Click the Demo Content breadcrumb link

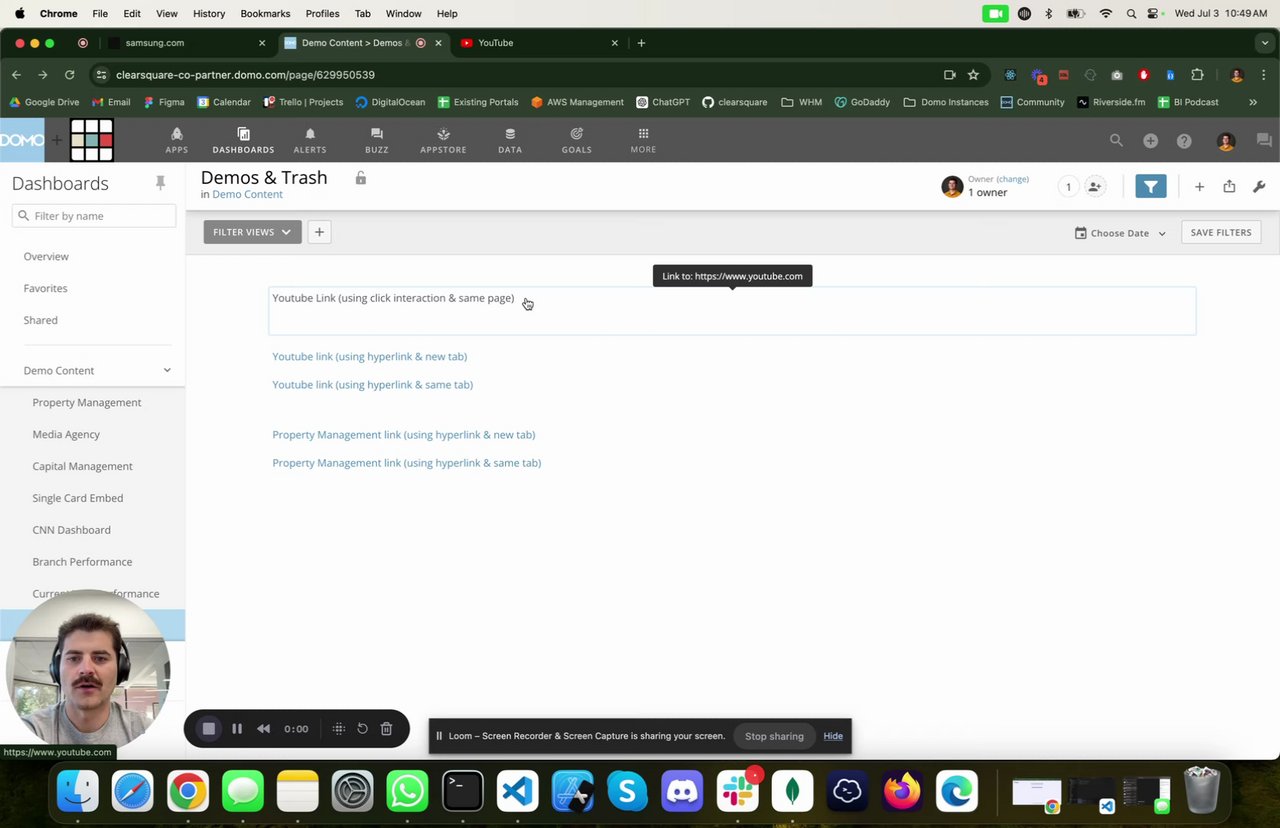click(x=247, y=194)
